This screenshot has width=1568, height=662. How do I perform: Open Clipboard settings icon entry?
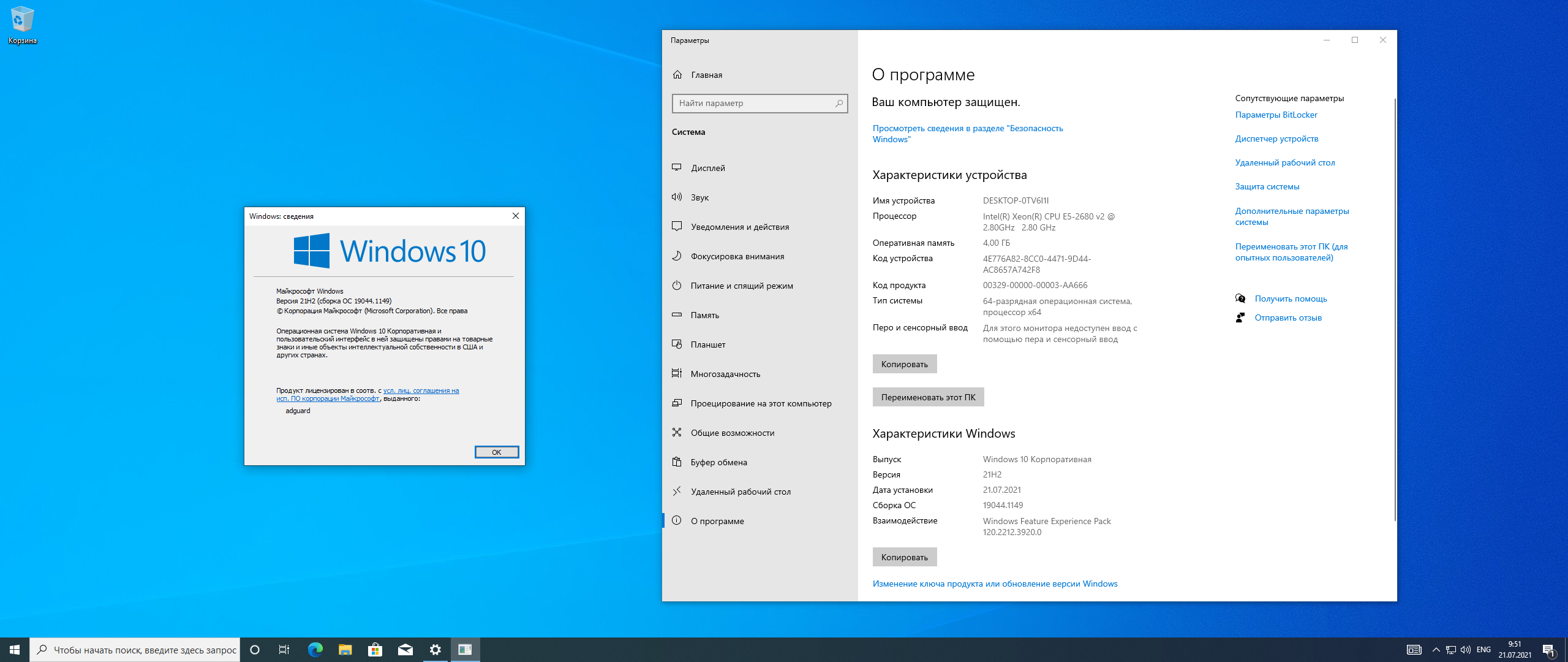tap(677, 462)
